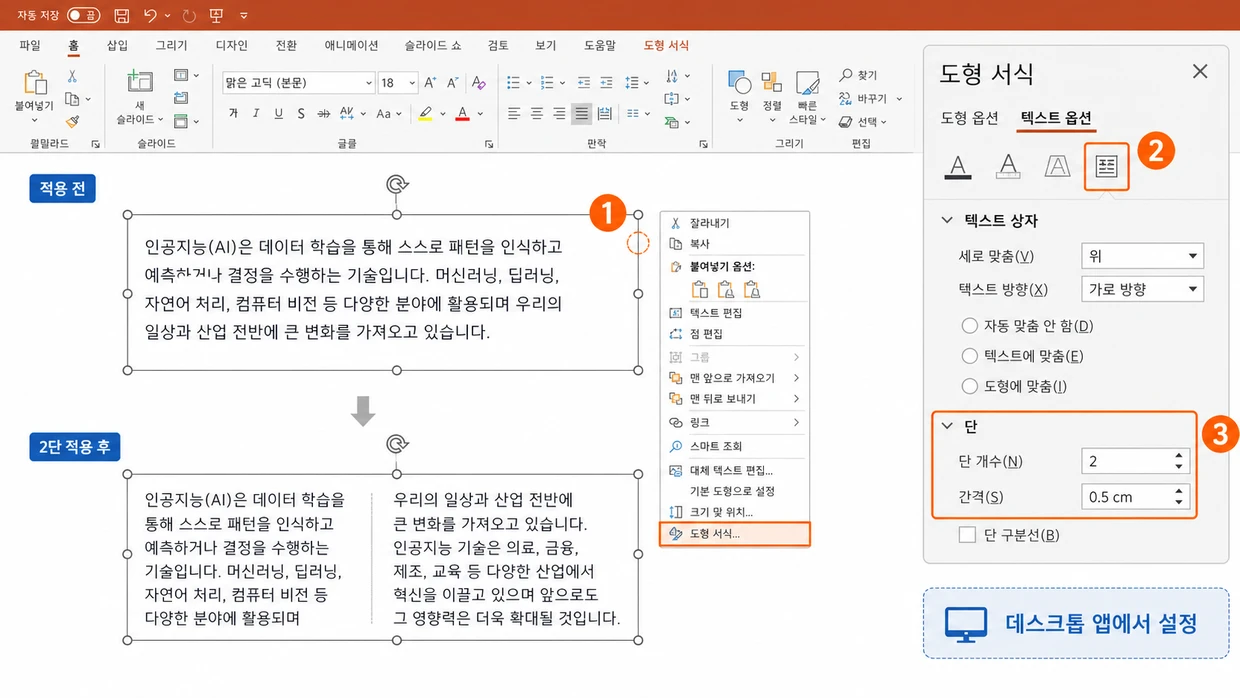Toggle strikethrough formatting button
1240x698 pixels.
(325, 113)
